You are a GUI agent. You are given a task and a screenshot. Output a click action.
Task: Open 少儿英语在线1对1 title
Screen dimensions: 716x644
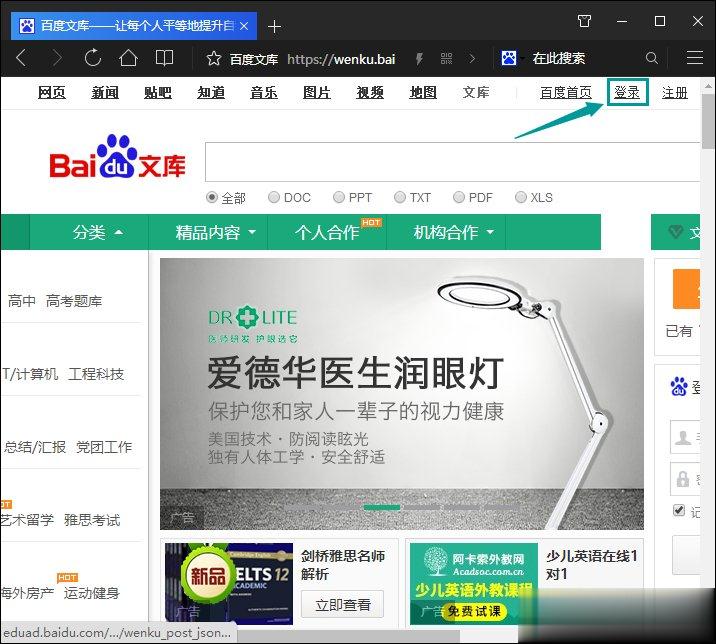(592, 565)
